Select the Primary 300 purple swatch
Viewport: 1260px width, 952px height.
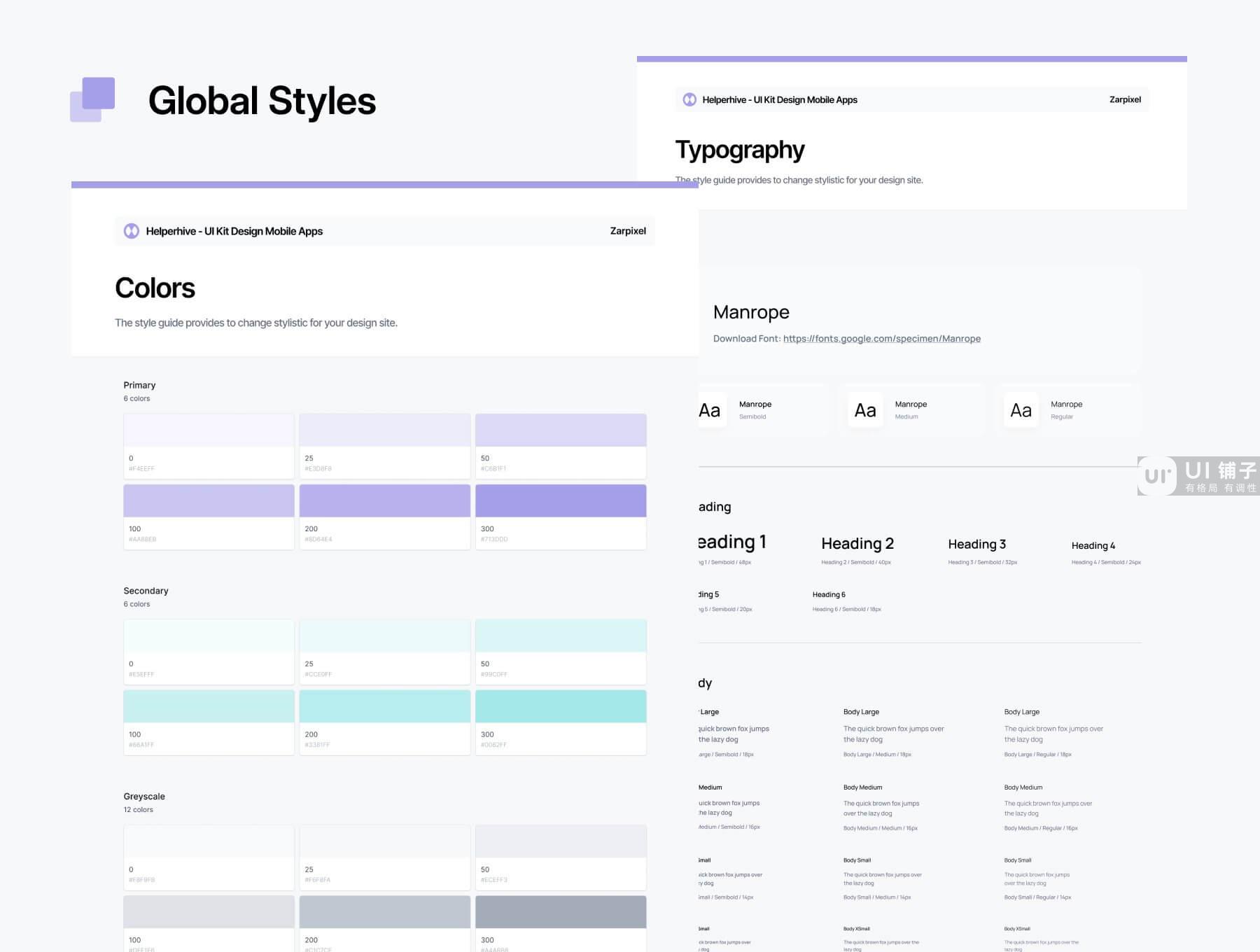tap(561, 517)
